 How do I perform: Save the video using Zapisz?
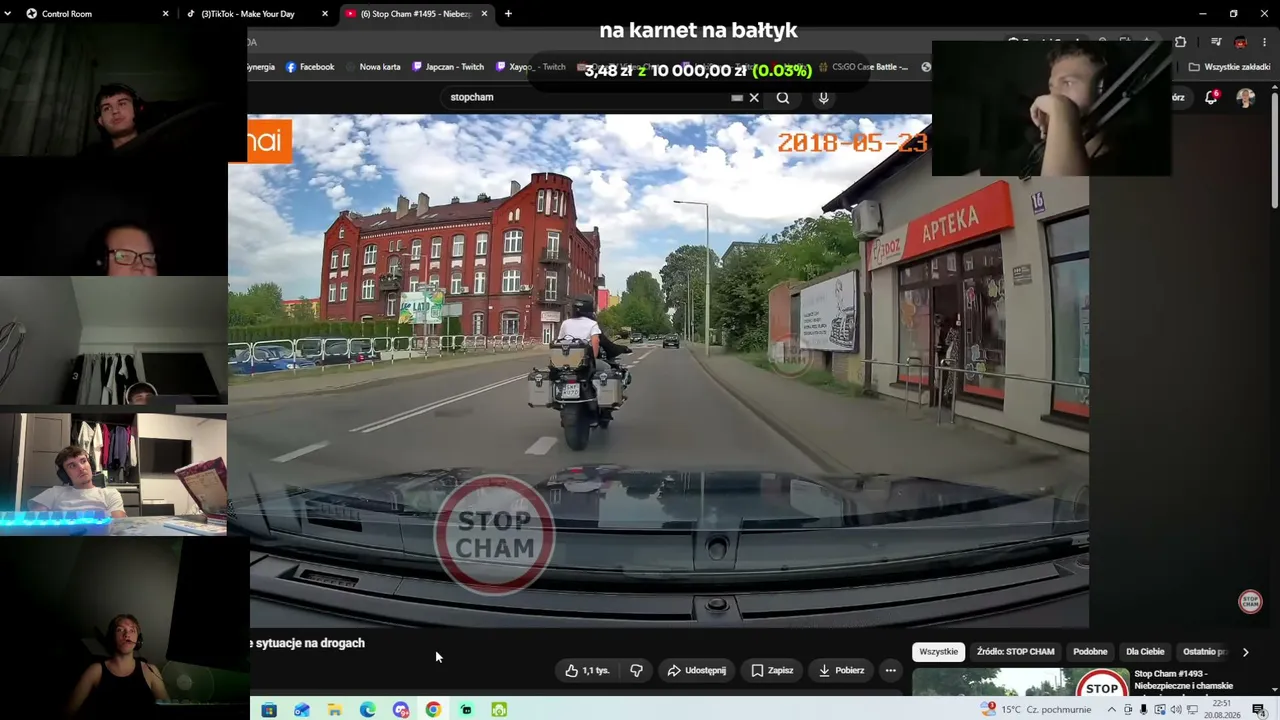[772, 670]
